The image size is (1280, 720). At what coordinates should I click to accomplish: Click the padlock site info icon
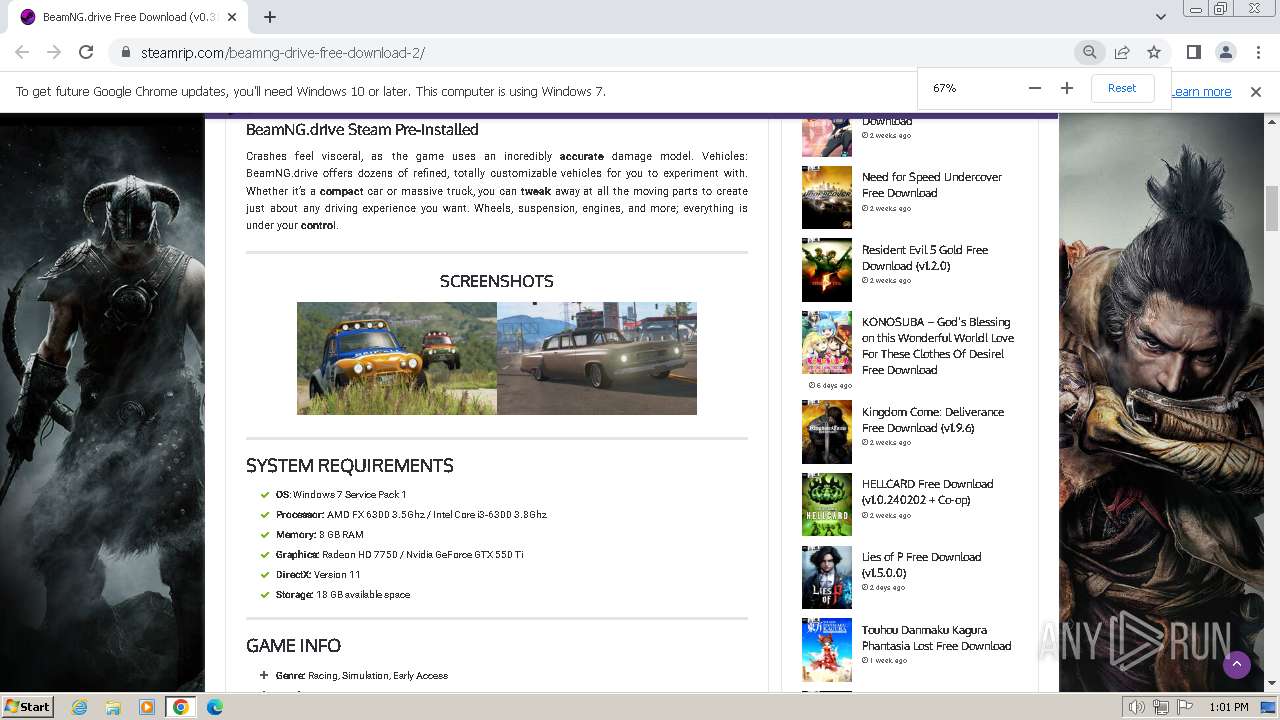(x=126, y=53)
